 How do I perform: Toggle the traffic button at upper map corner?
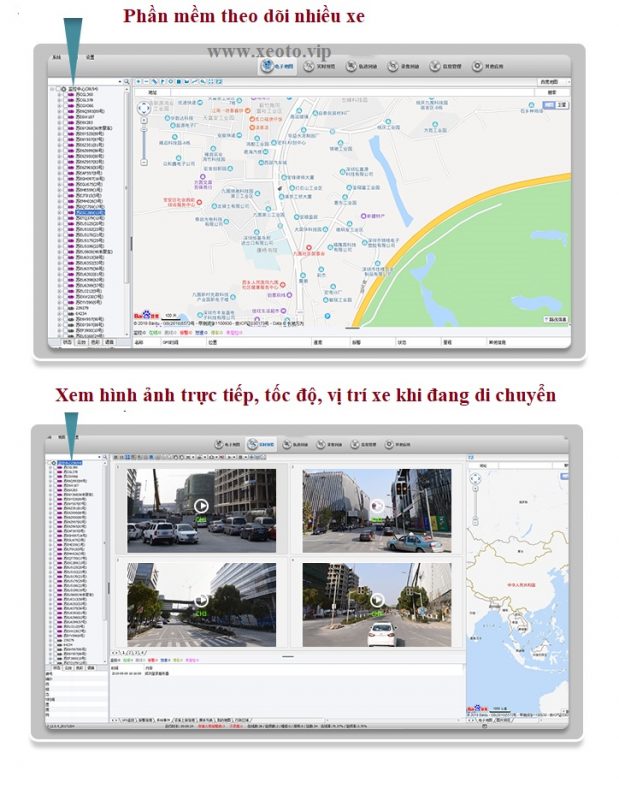[x=555, y=319]
